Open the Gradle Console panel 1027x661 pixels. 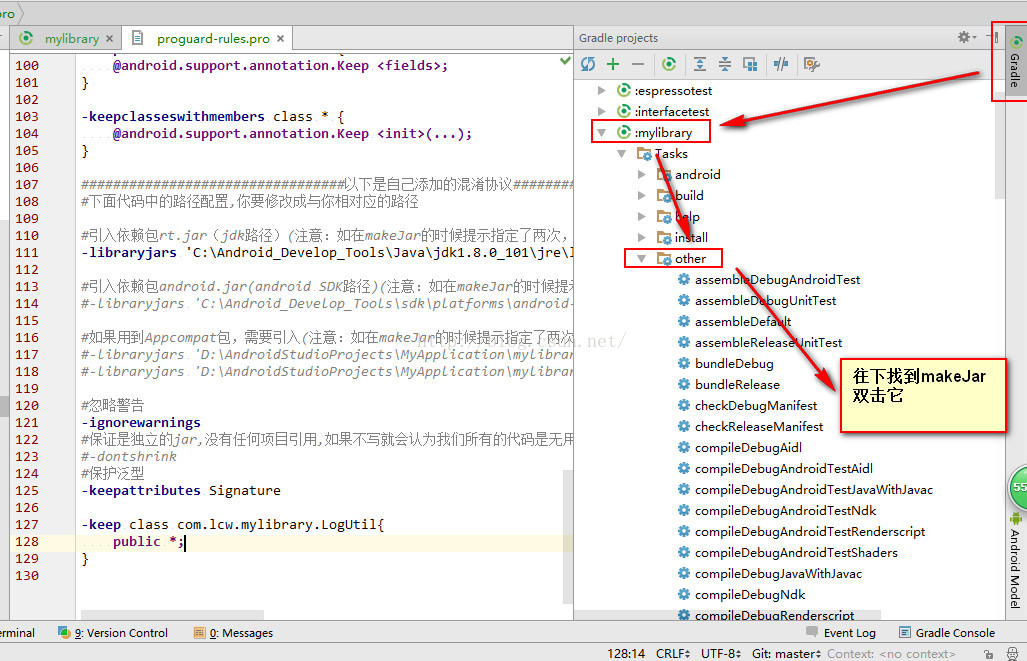coord(947,632)
